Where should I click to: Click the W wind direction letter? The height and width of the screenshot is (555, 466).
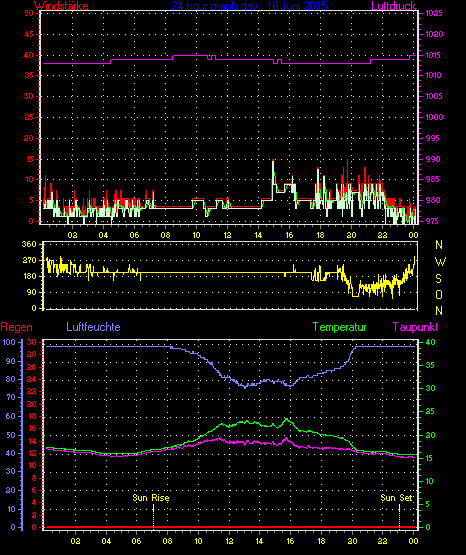(x=440, y=262)
